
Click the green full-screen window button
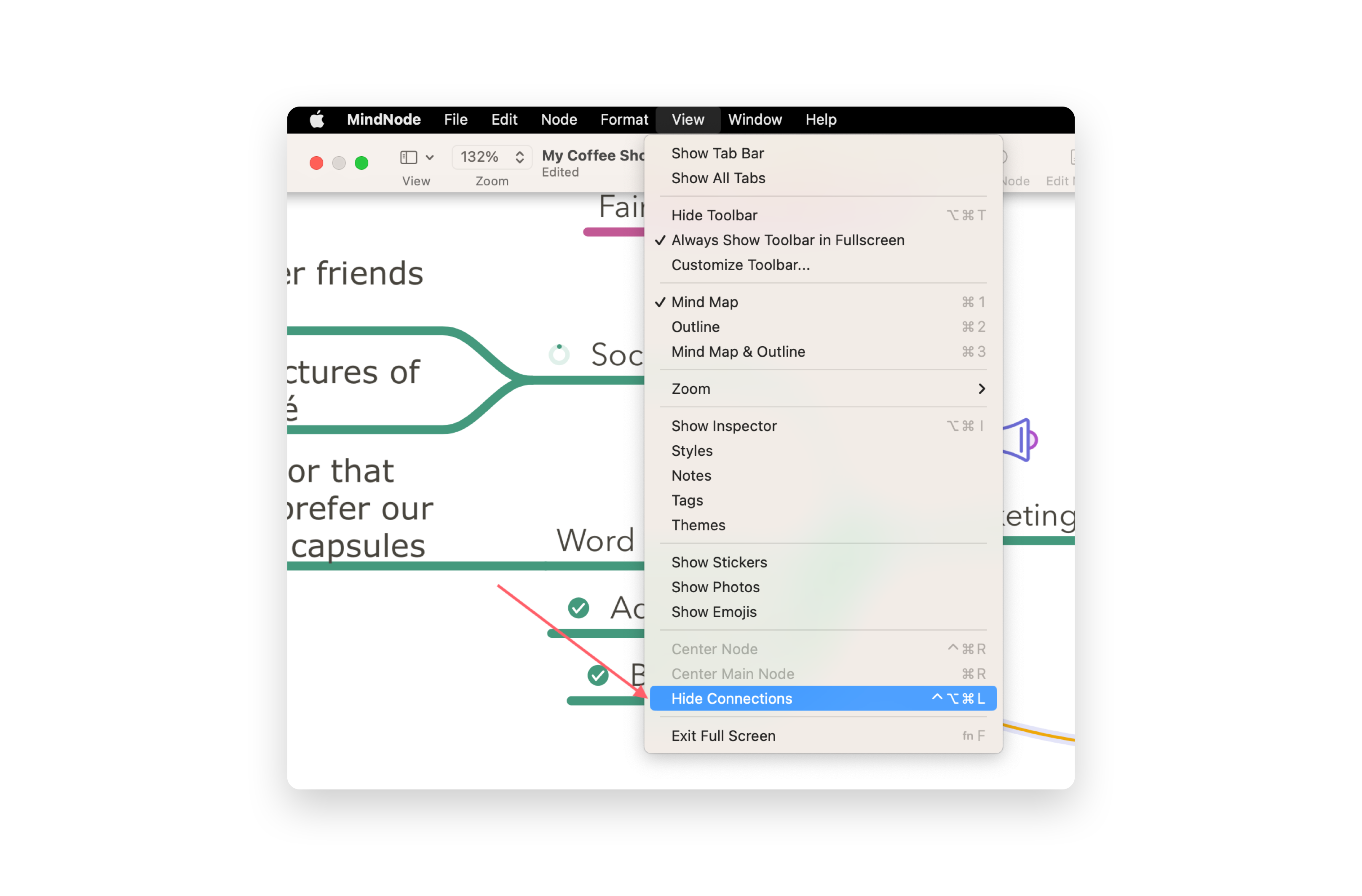tap(361, 163)
